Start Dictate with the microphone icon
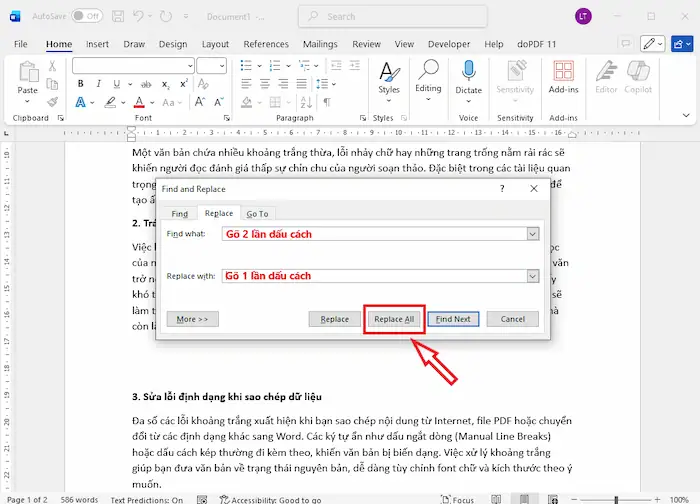 (x=468, y=72)
